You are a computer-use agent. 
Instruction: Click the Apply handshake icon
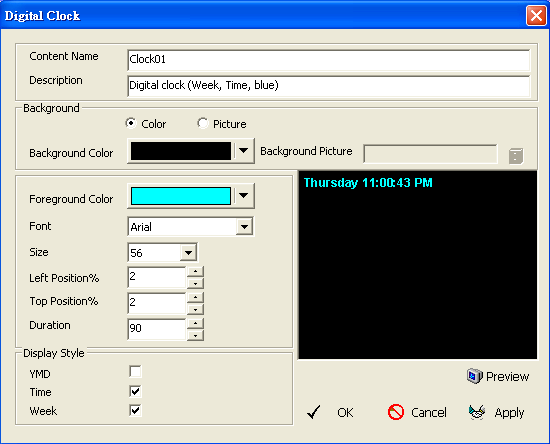[477, 412]
